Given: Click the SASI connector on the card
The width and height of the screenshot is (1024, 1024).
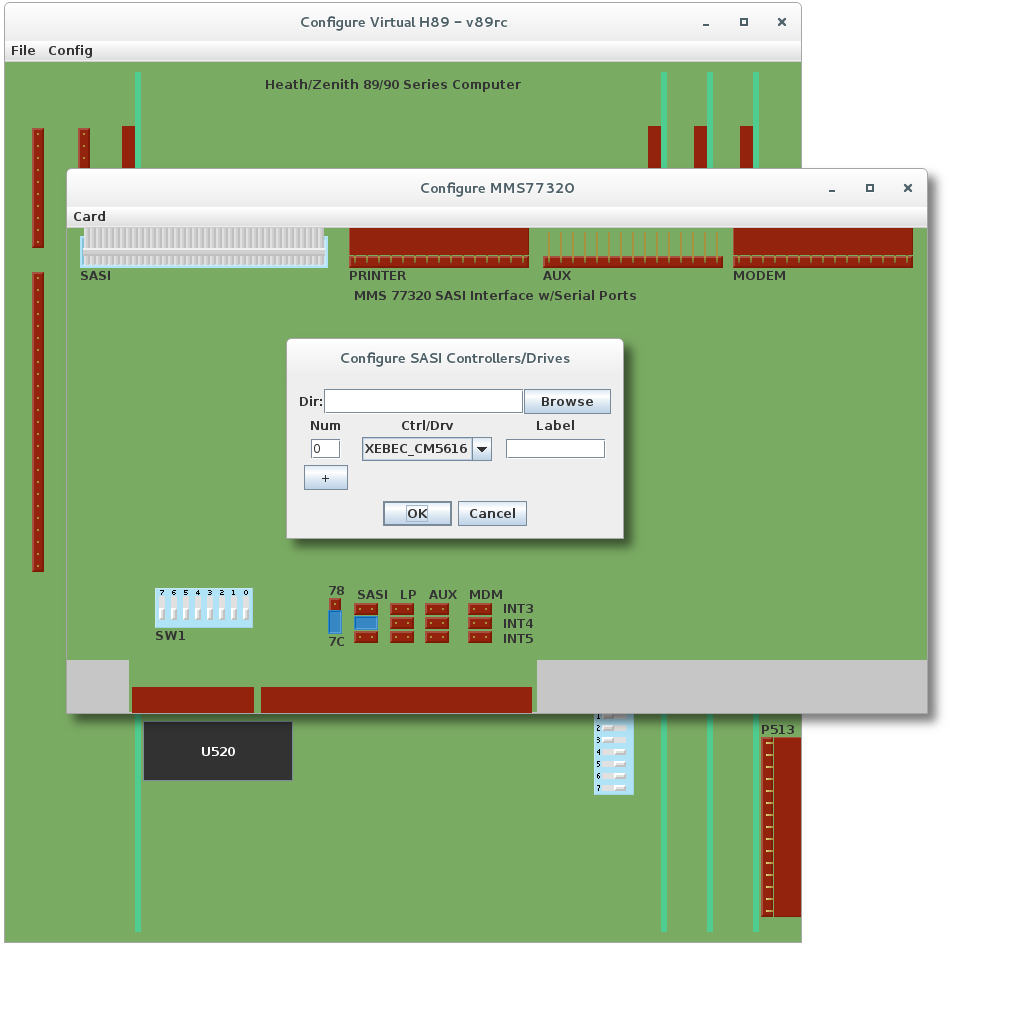Looking at the screenshot, I should click(204, 247).
